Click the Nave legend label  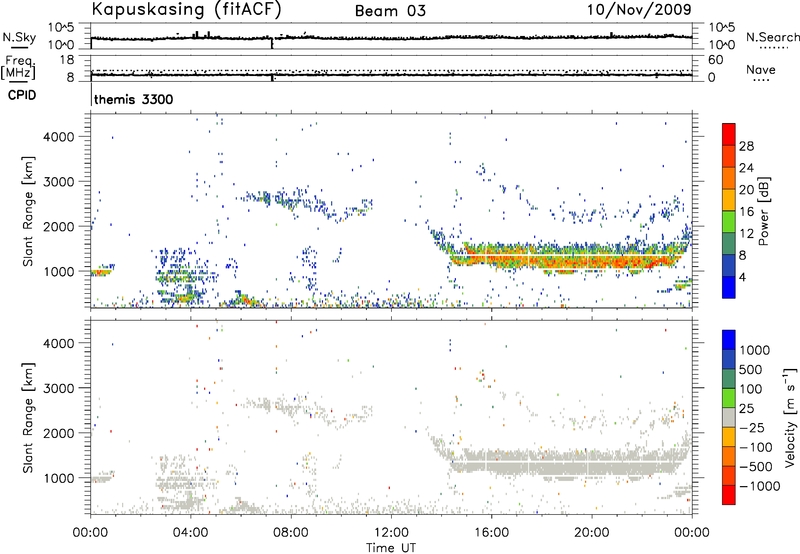click(x=761, y=69)
